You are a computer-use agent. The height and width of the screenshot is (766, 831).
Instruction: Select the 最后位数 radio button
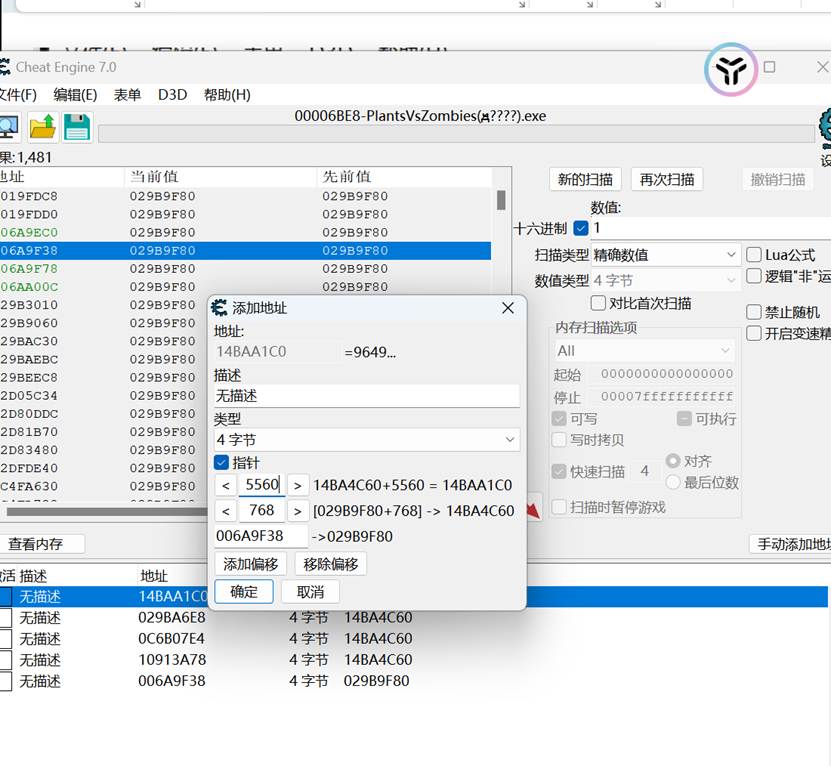673,482
